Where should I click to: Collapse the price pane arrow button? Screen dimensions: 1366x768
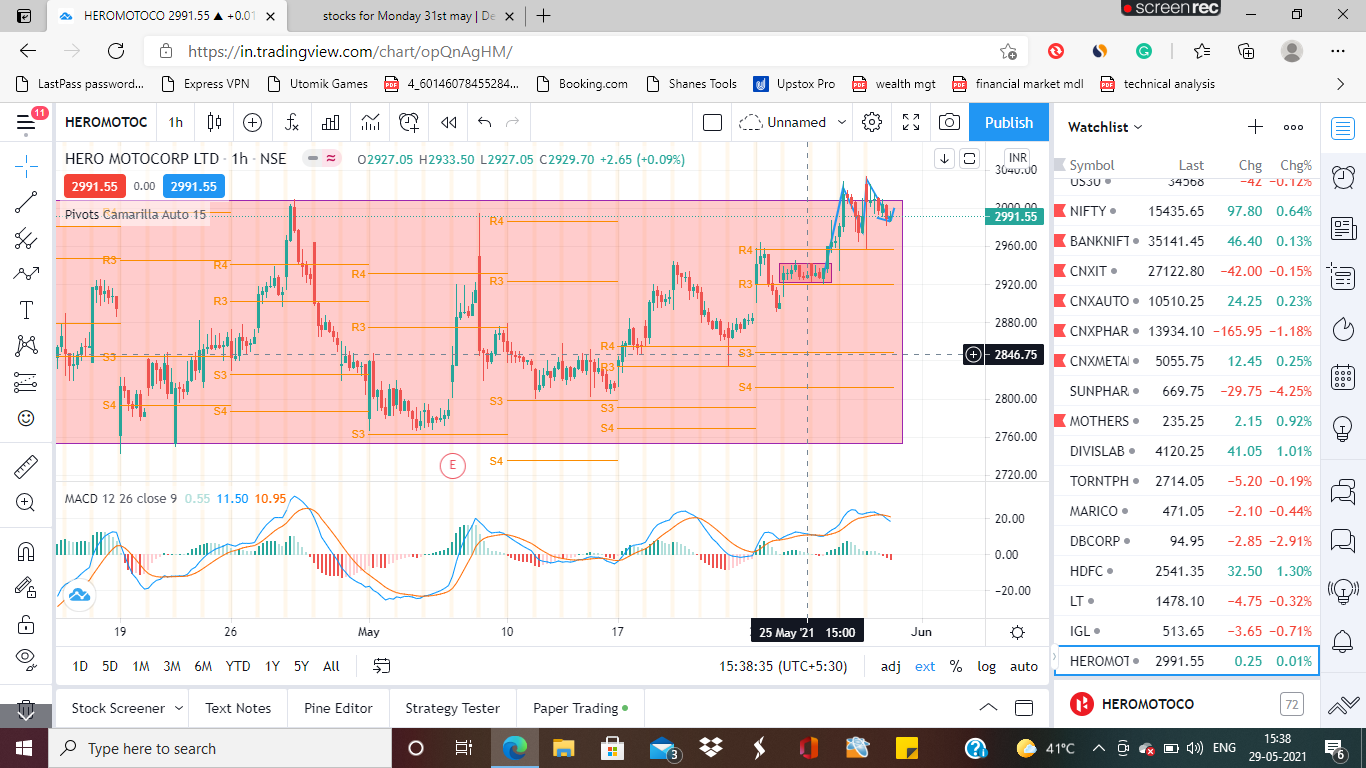944,158
